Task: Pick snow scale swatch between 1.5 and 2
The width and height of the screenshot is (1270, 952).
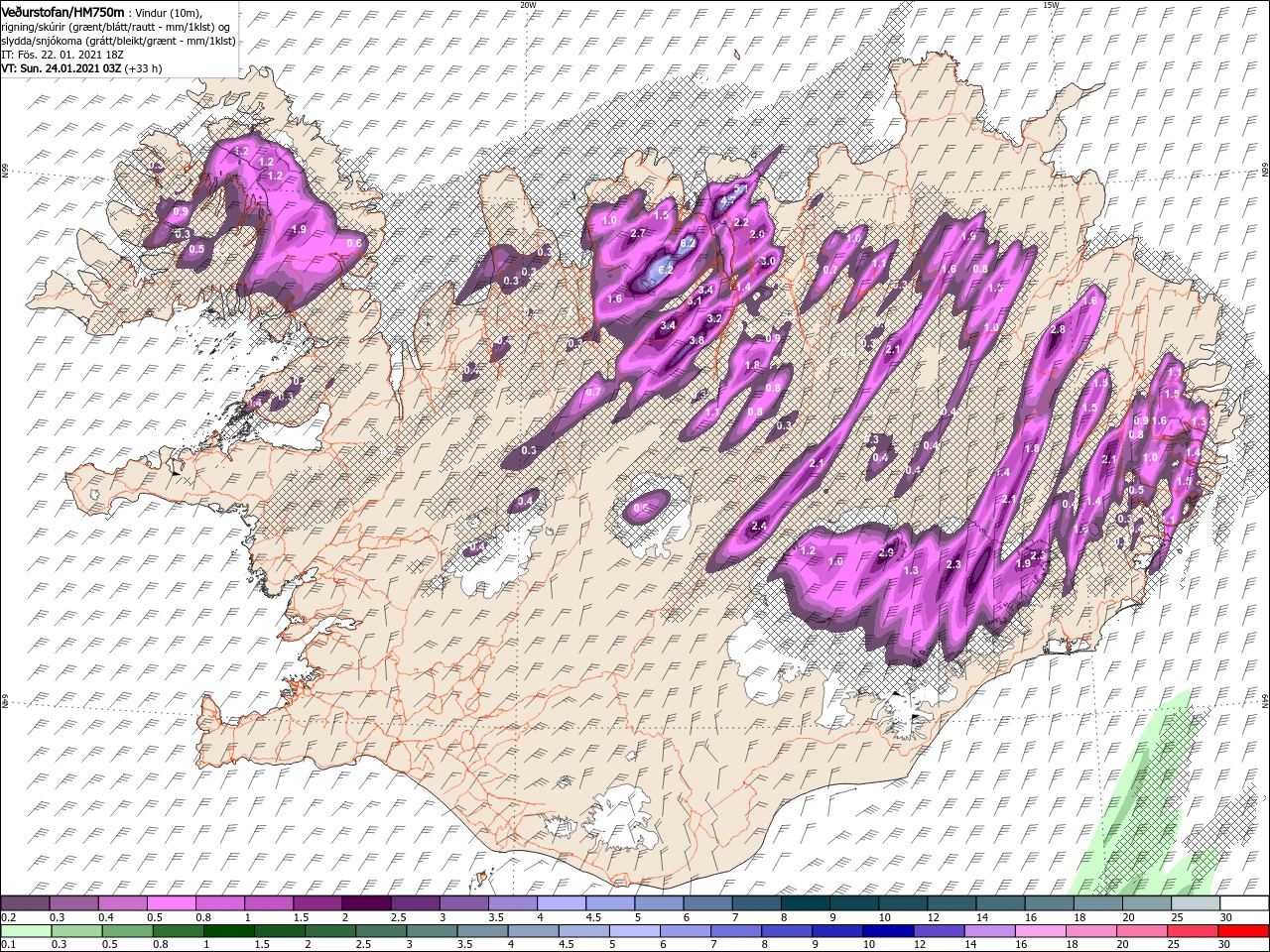Action: (318, 903)
